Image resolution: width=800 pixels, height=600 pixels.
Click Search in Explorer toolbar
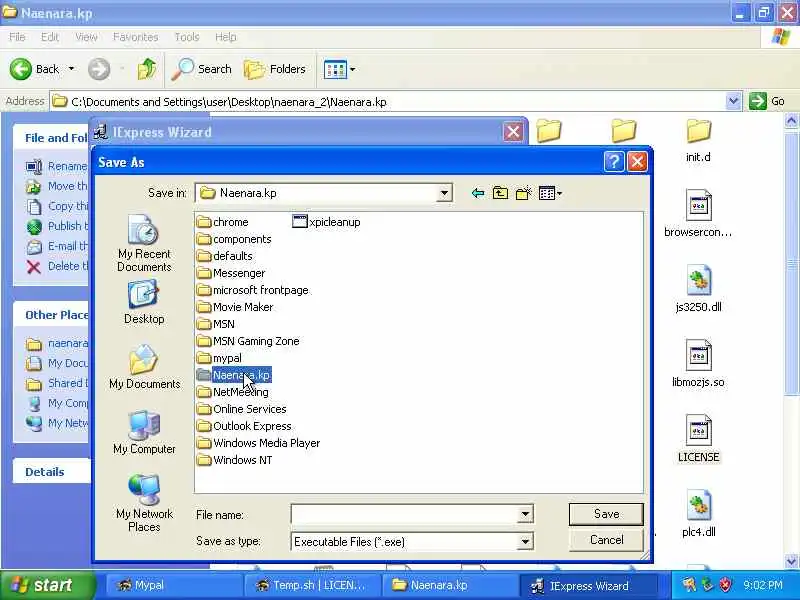point(201,69)
